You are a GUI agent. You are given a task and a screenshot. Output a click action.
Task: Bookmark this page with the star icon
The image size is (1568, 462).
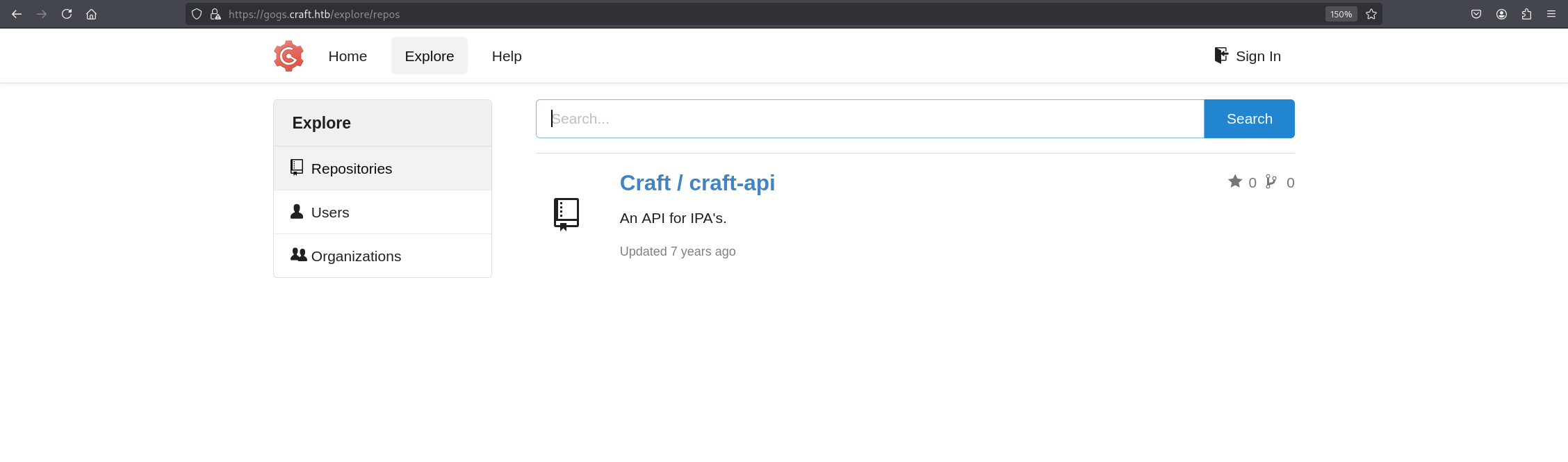click(x=1371, y=14)
